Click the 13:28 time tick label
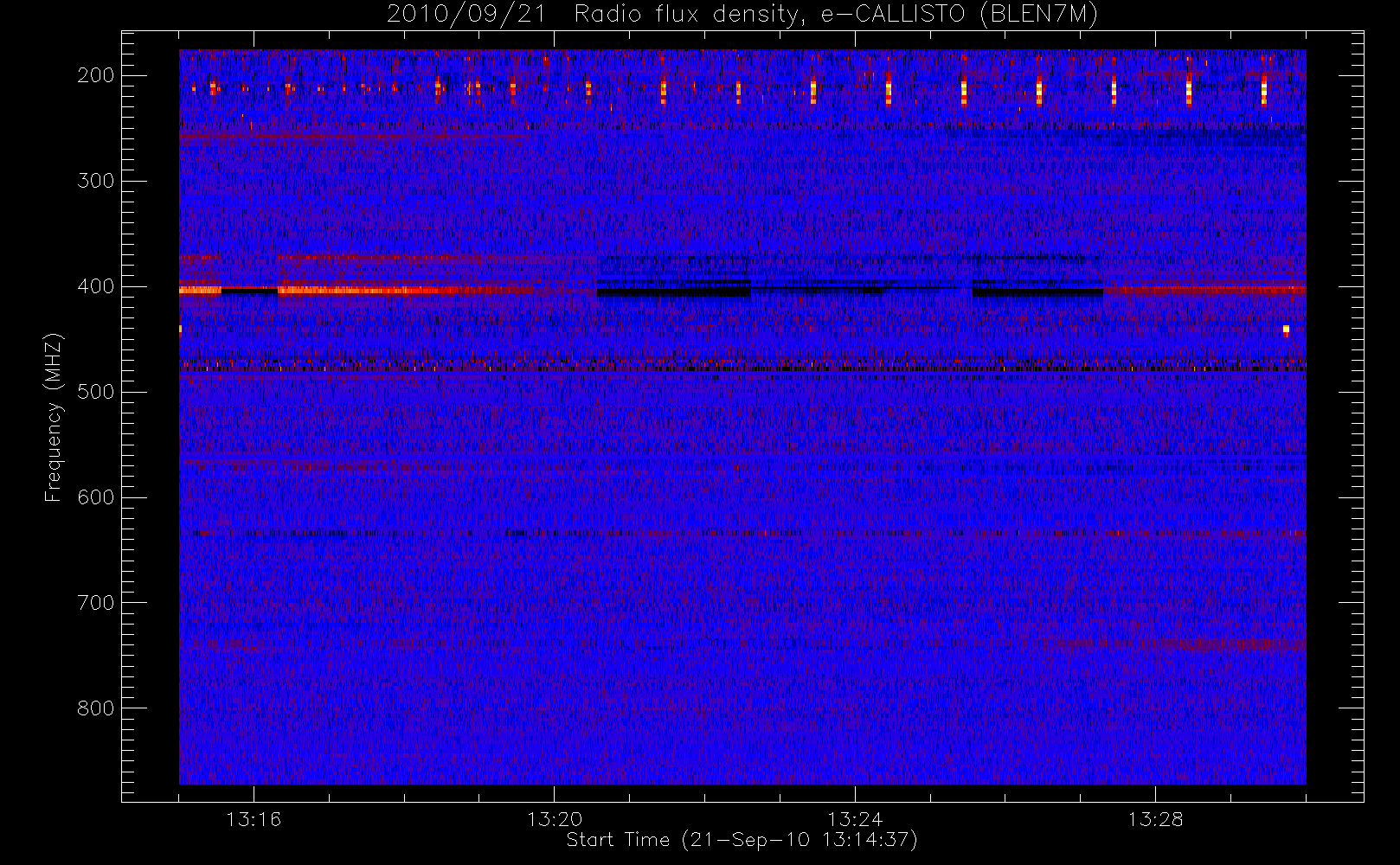The width and height of the screenshot is (1400, 865). [x=1155, y=819]
